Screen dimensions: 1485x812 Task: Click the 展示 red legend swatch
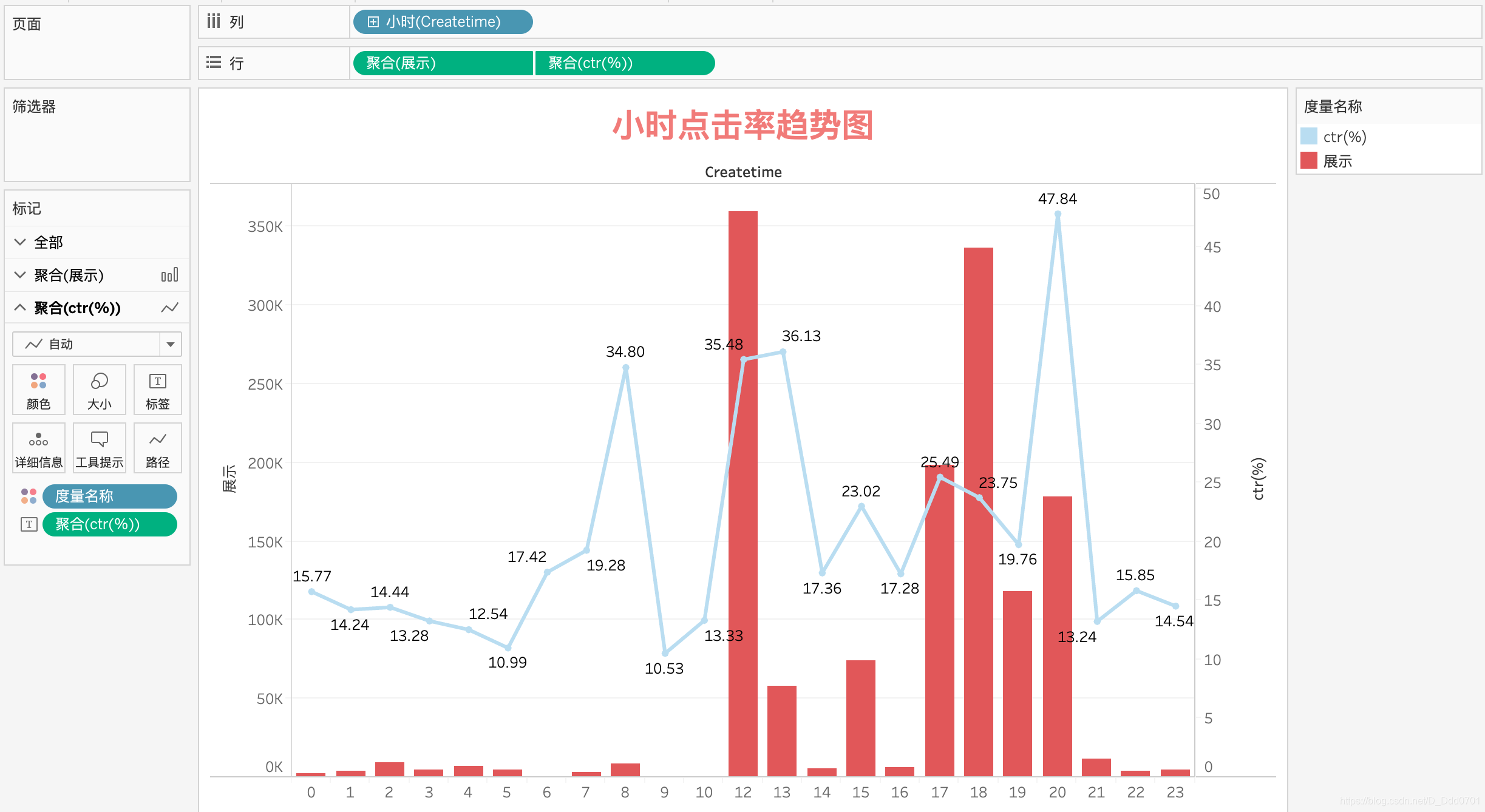[x=1309, y=160]
